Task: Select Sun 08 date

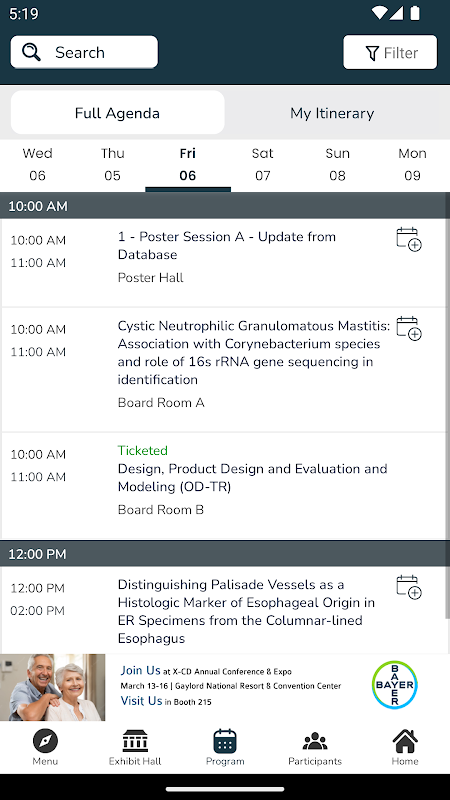Action: coord(337,164)
